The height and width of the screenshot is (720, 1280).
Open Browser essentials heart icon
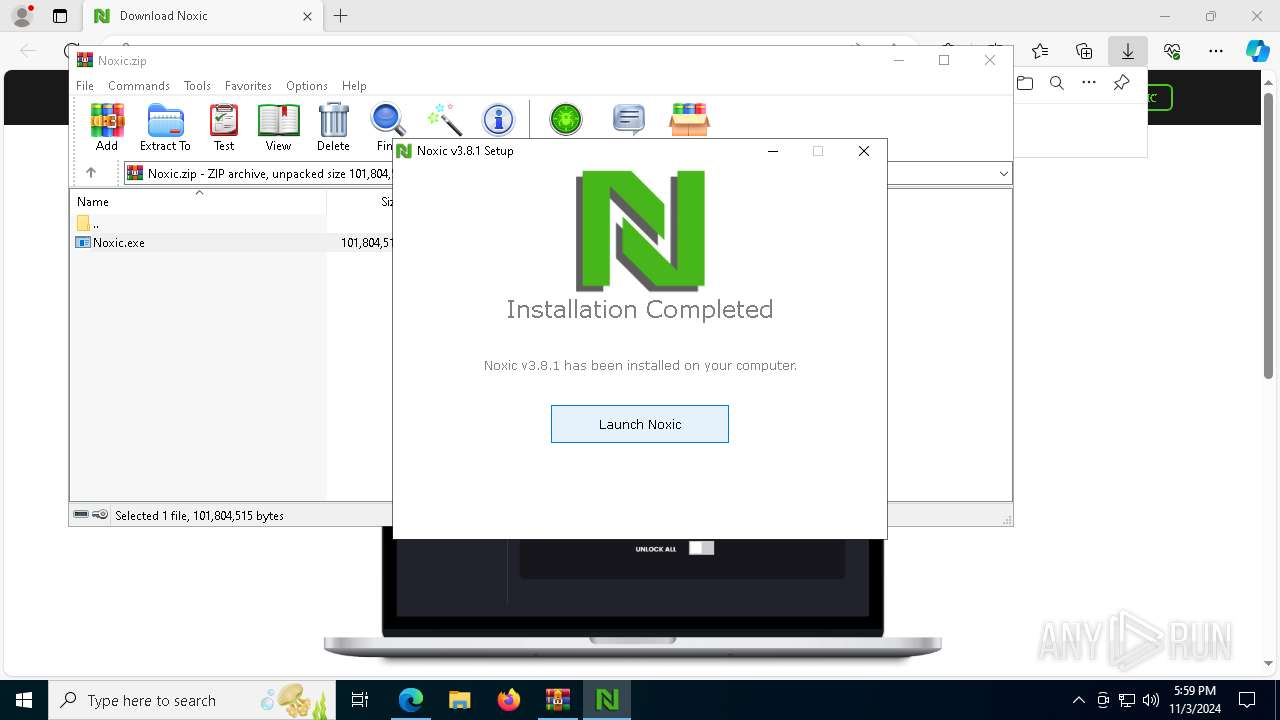point(1172,51)
